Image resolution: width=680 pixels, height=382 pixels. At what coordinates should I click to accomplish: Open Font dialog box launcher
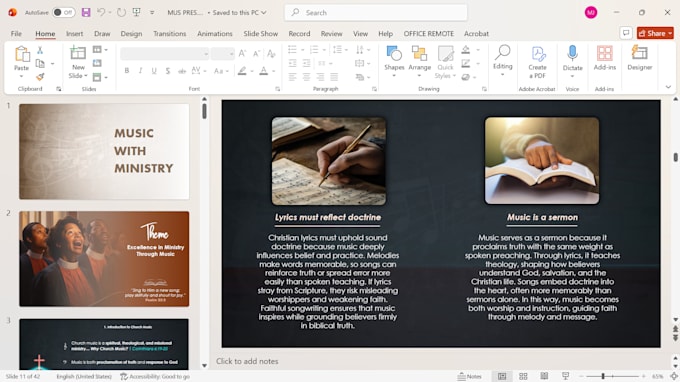coord(278,89)
